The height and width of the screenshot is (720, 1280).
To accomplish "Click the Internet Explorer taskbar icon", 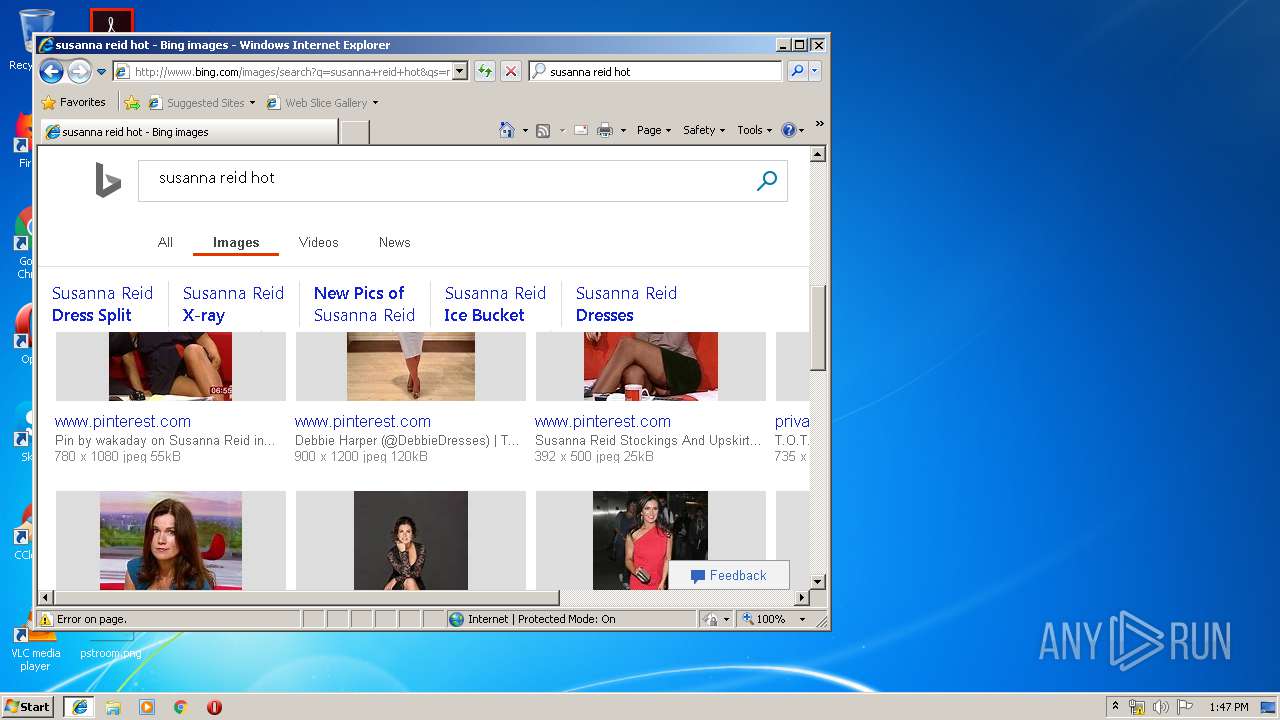I will click(x=79, y=707).
